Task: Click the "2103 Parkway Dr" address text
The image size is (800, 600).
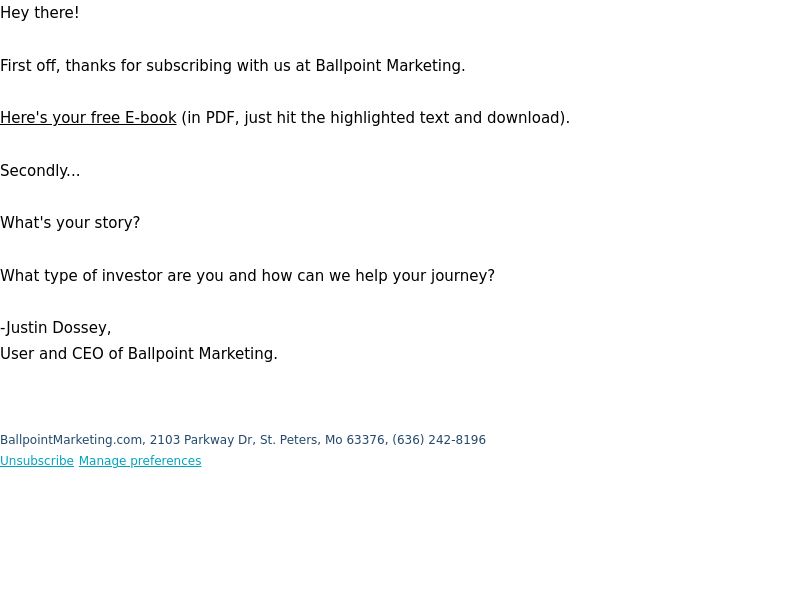Action: pos(201,440)
